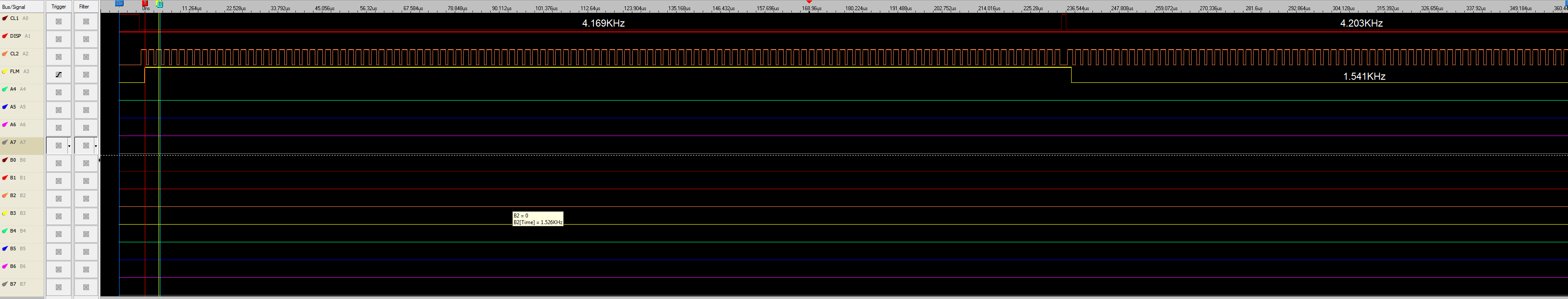The width and height of the screenshot is (1568, 299).
Task: Click the blue Ds marker on the time ruler
Action: click(x=119, y=4)
